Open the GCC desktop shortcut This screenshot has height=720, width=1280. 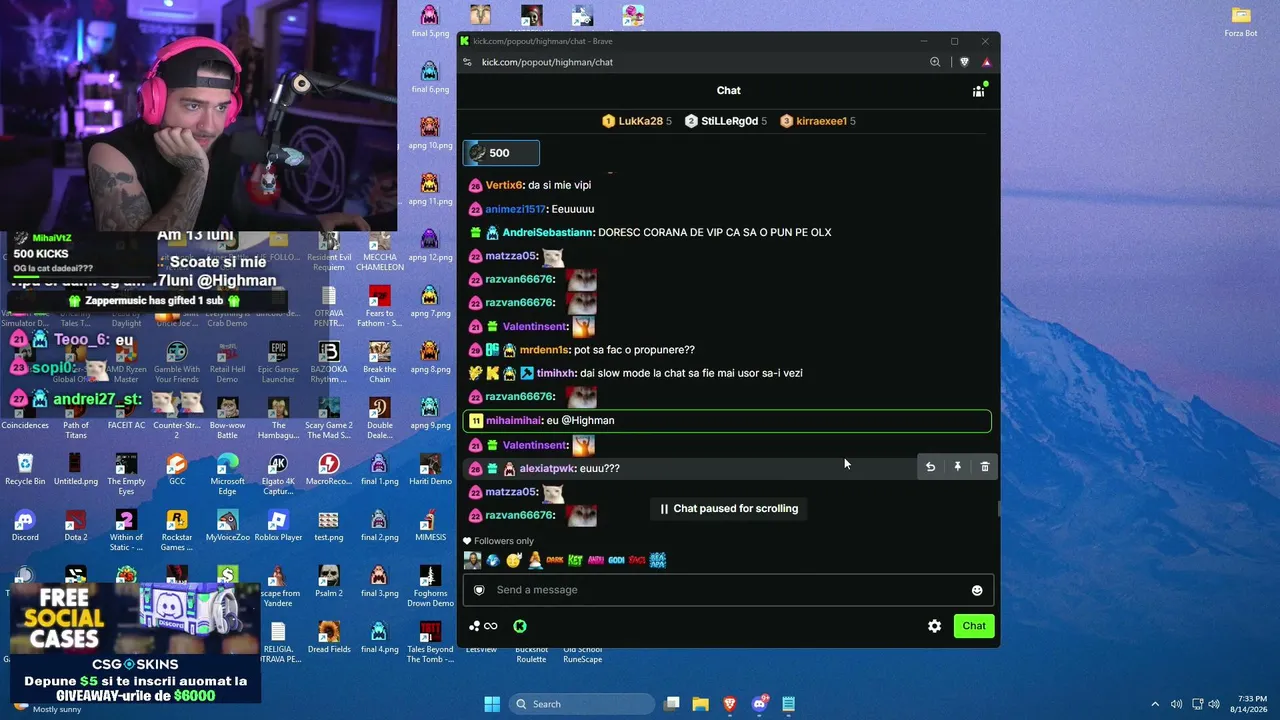click(x=177, y=470)
